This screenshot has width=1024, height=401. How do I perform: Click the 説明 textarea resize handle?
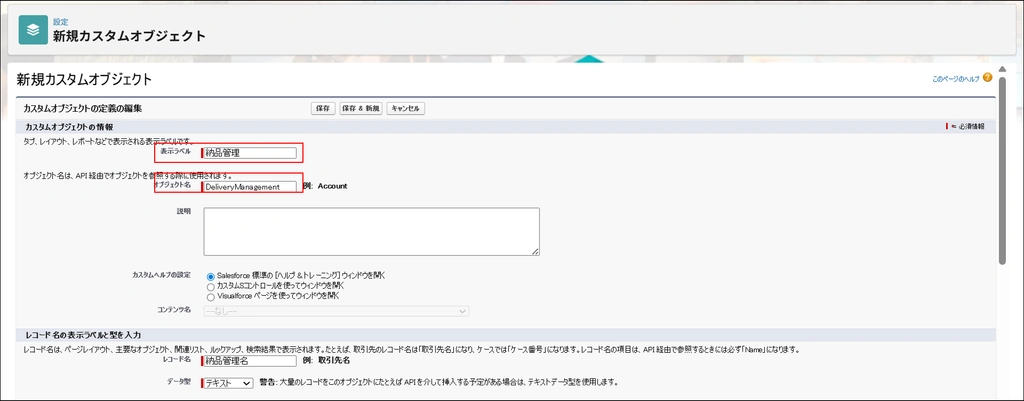pos(535,251)
